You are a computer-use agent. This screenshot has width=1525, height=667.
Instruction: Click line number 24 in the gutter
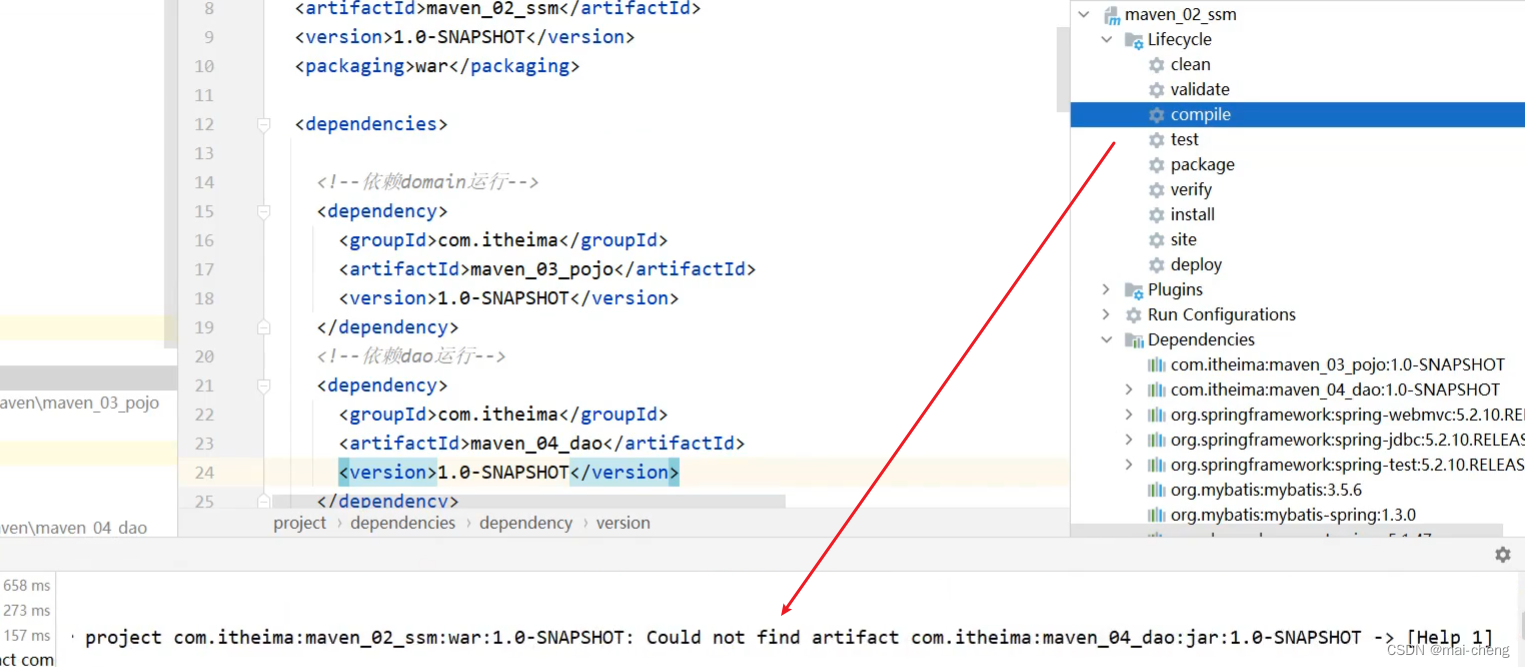204,473
